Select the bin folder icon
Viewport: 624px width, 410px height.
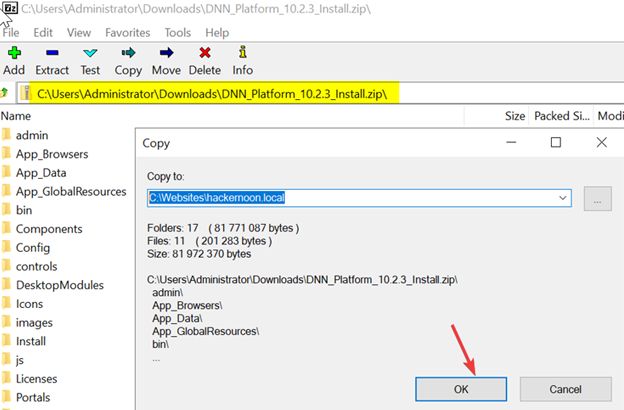click(x=6, y=210)
